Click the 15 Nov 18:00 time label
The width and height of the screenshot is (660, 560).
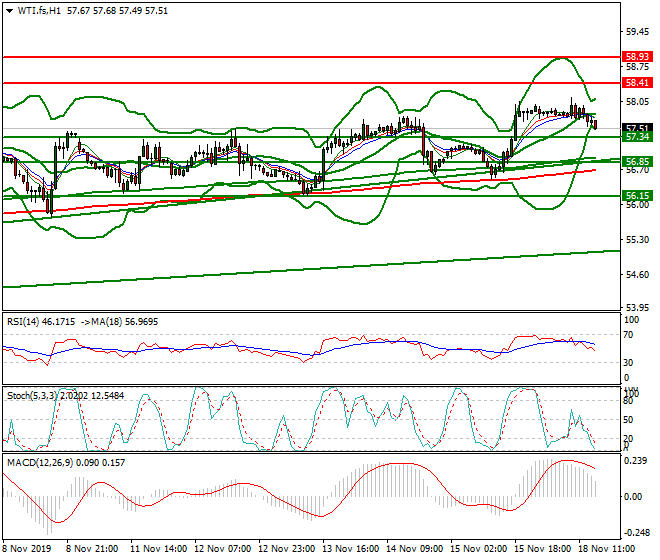click(x=543, y=549)
